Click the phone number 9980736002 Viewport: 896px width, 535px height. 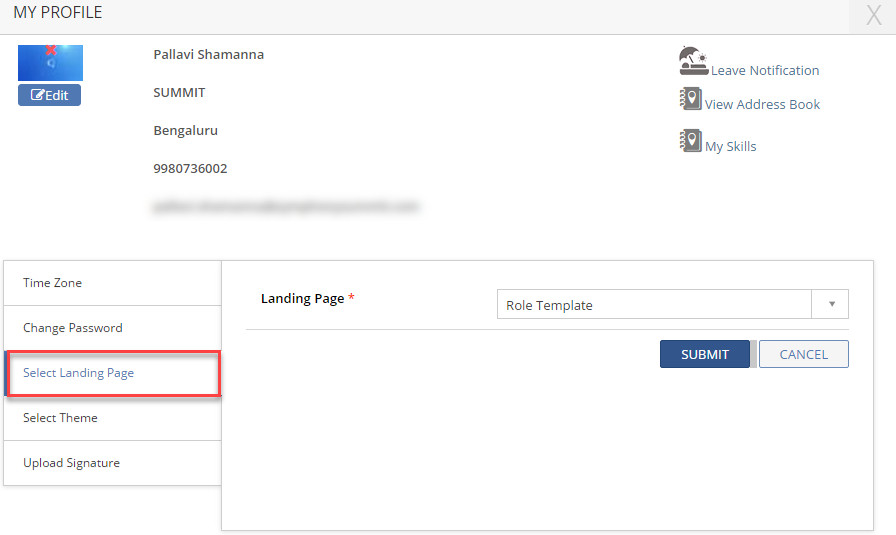click(190, 168)
